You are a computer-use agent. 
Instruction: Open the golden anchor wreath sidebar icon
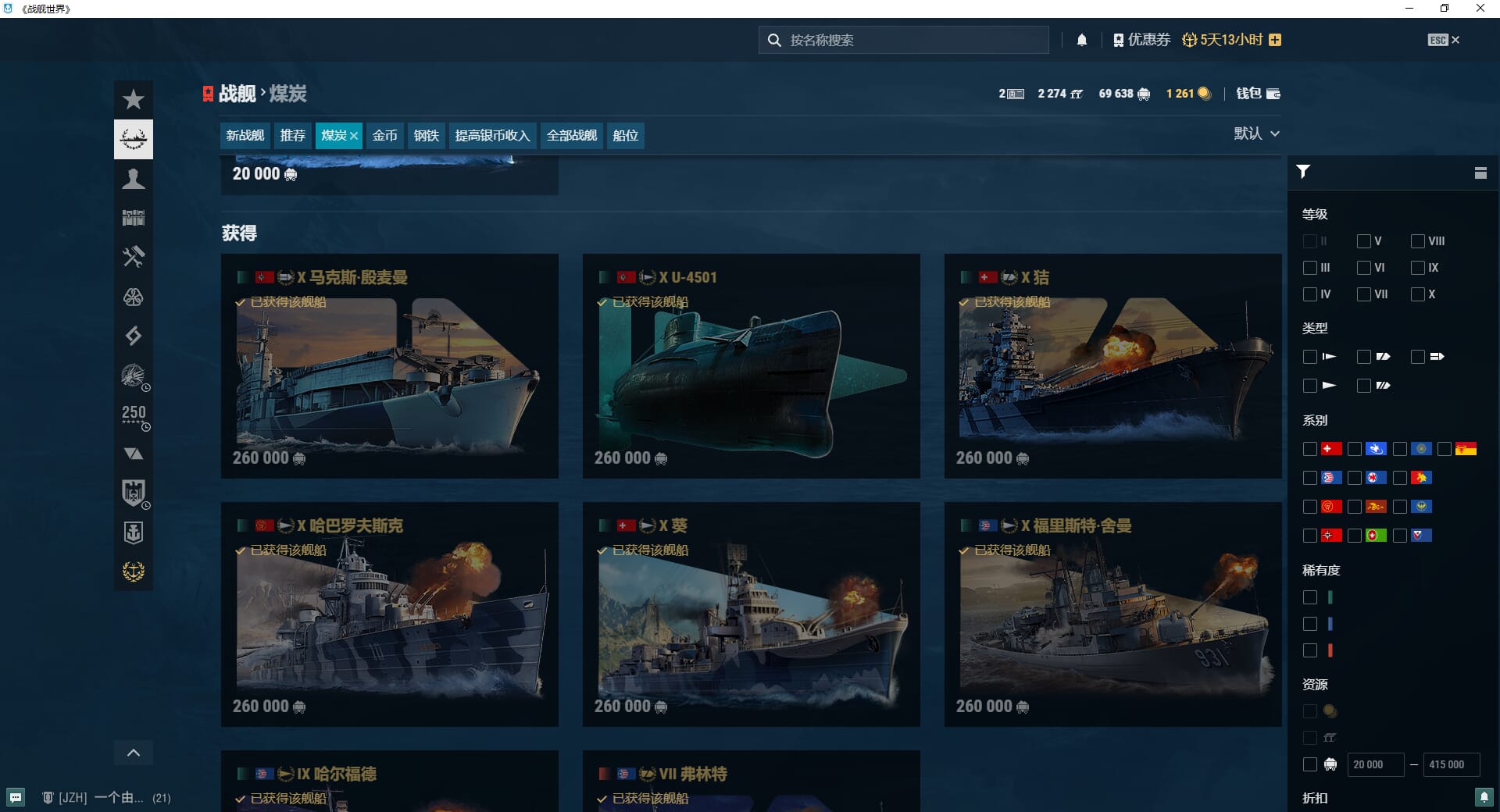tap(134, 572)
